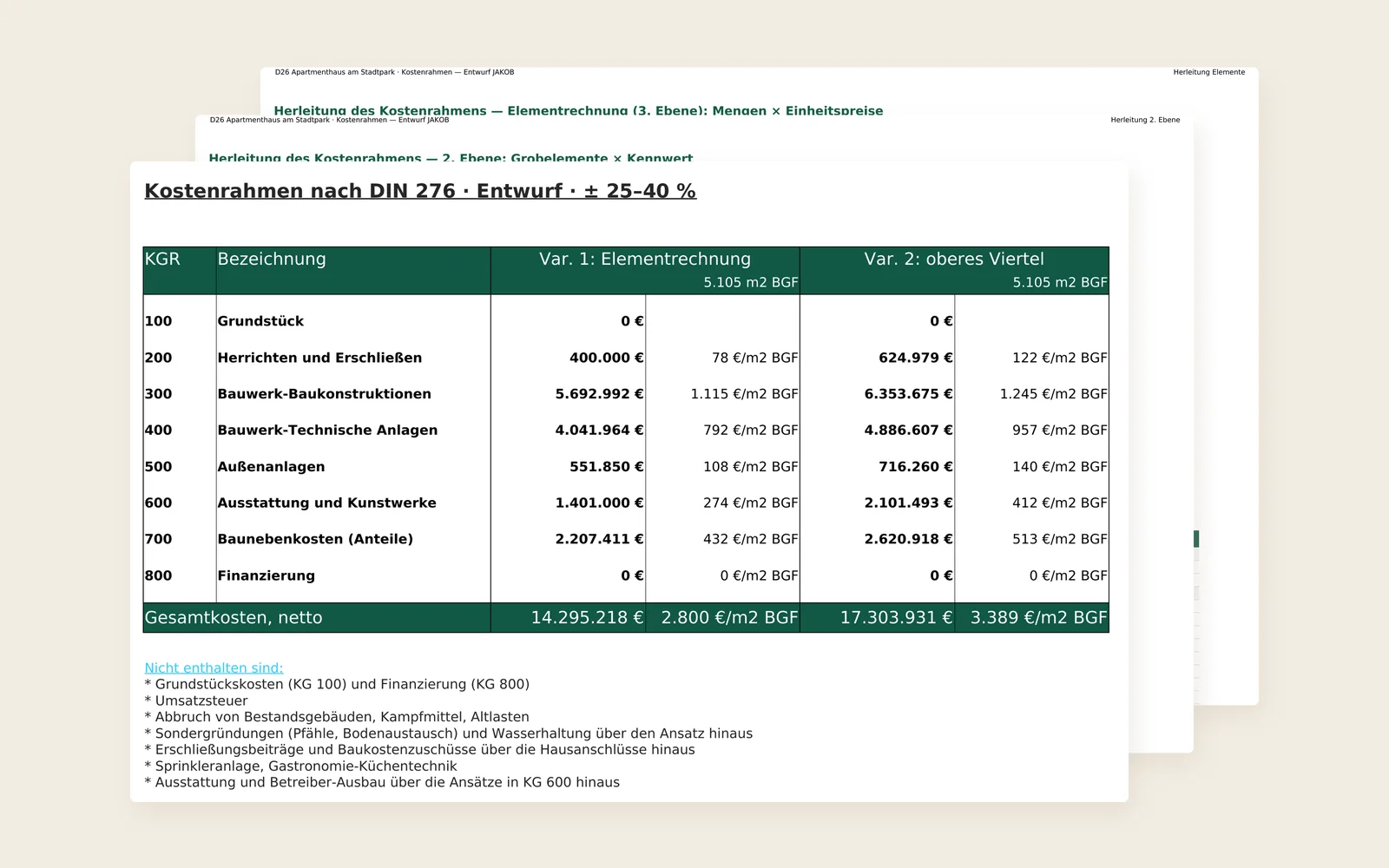
Task: Select the row label 'Grundstück'
Action: [x=260, y=321]
